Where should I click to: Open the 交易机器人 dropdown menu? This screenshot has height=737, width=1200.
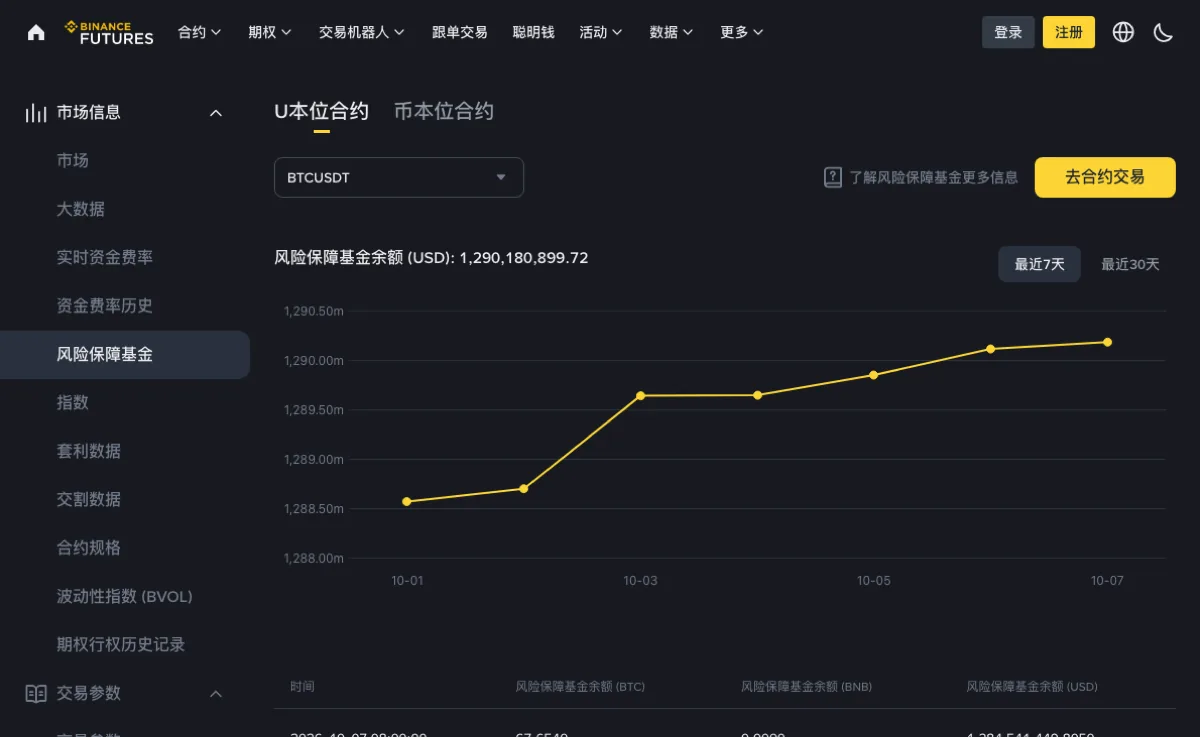tap(362, 32)
